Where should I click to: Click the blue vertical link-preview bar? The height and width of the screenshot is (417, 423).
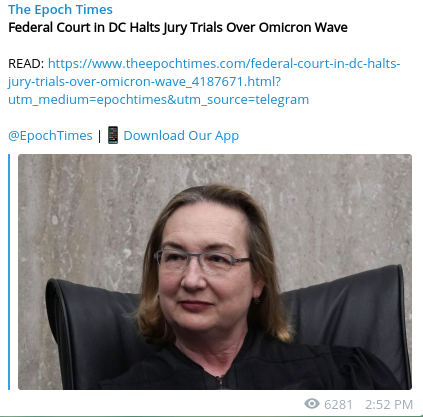[9, 272]
